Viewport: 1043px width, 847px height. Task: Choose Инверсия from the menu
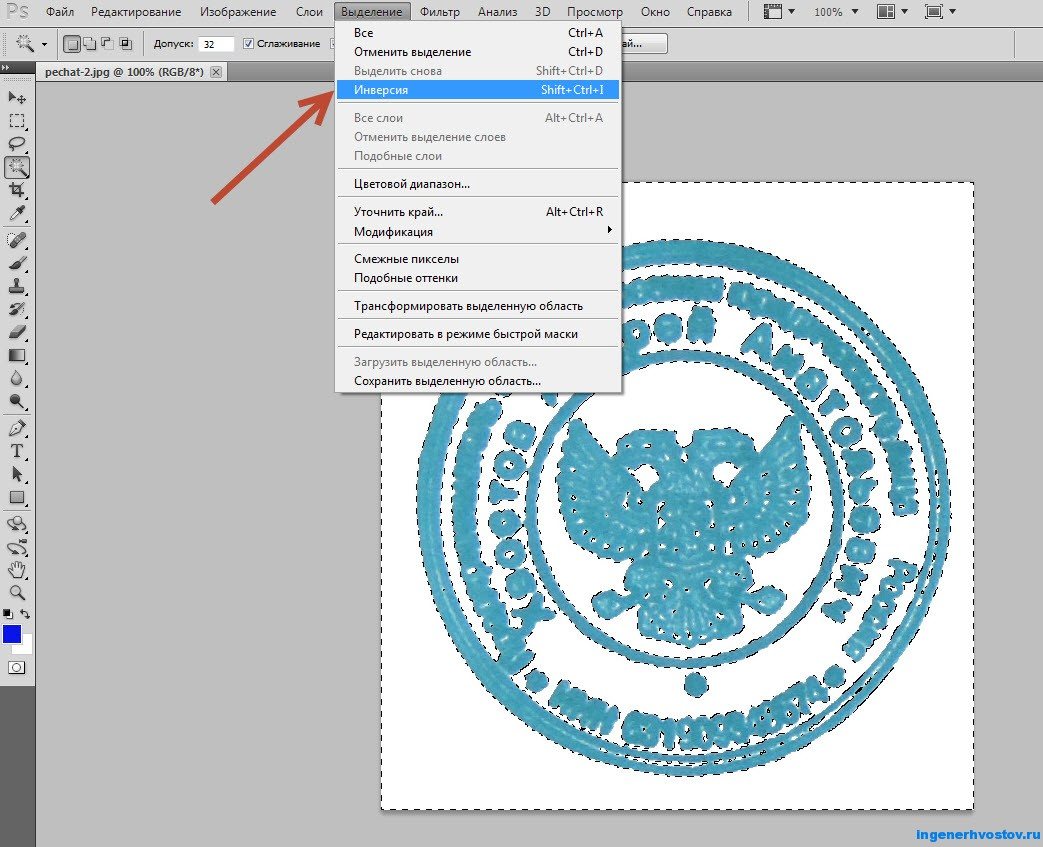click(478, 90)
